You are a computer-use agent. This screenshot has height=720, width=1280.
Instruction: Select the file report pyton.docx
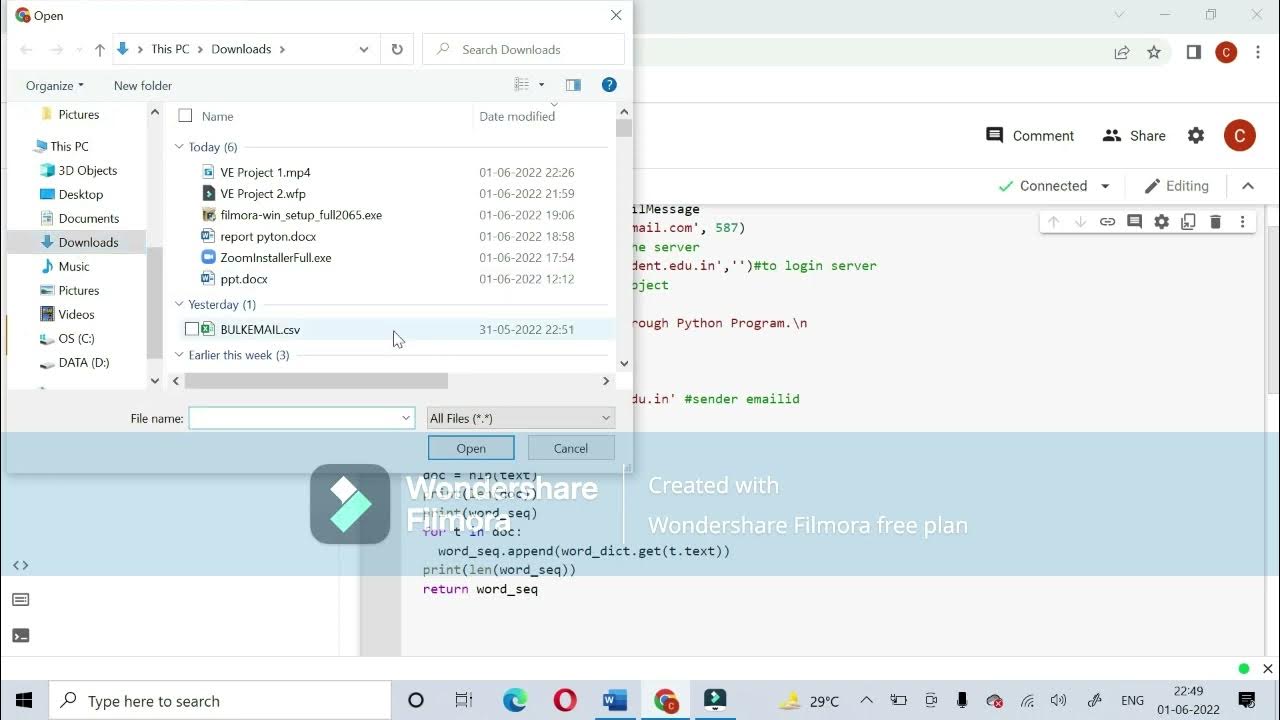point(268,236)
